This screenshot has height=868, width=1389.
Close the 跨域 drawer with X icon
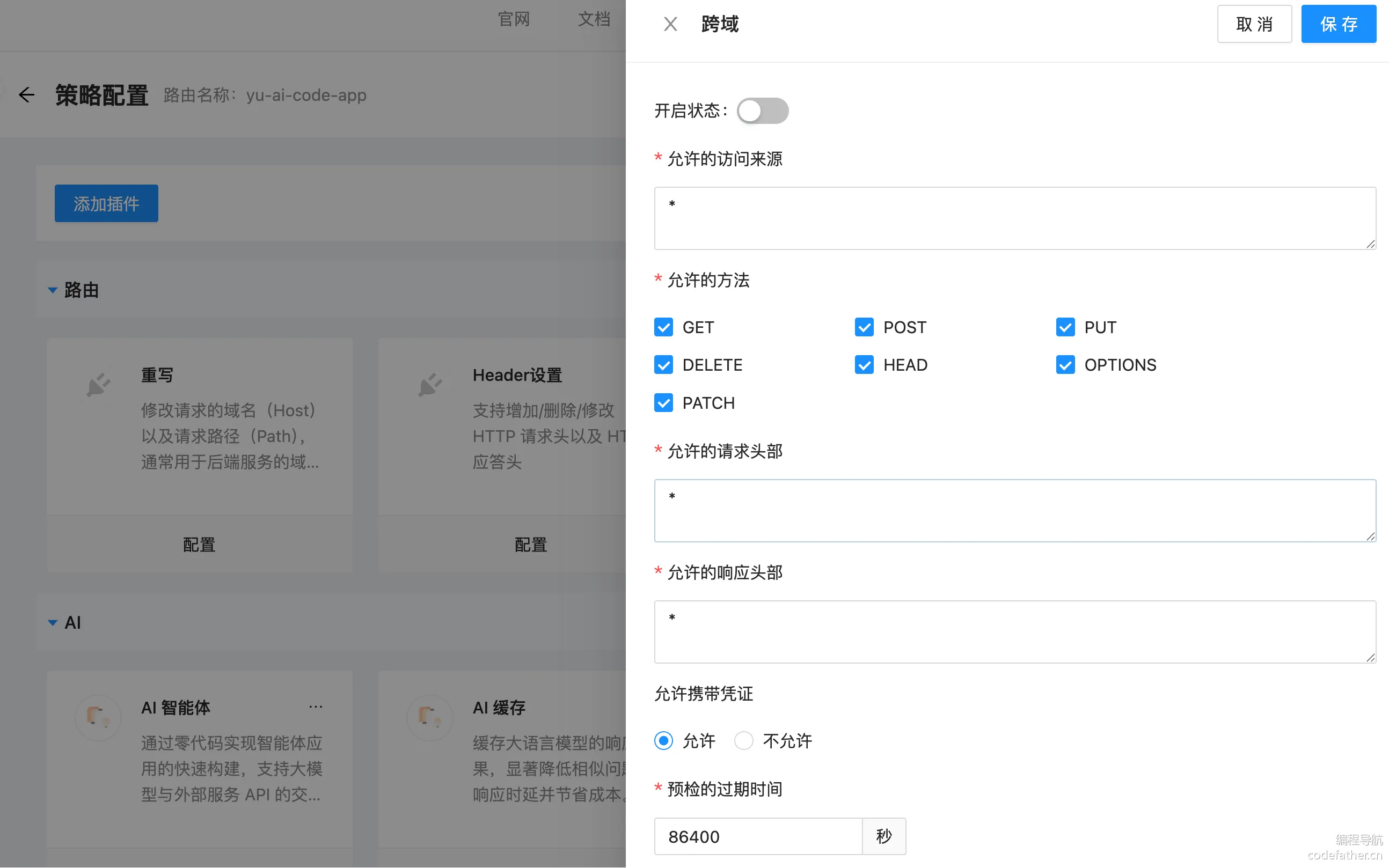[x=670, y=24]
